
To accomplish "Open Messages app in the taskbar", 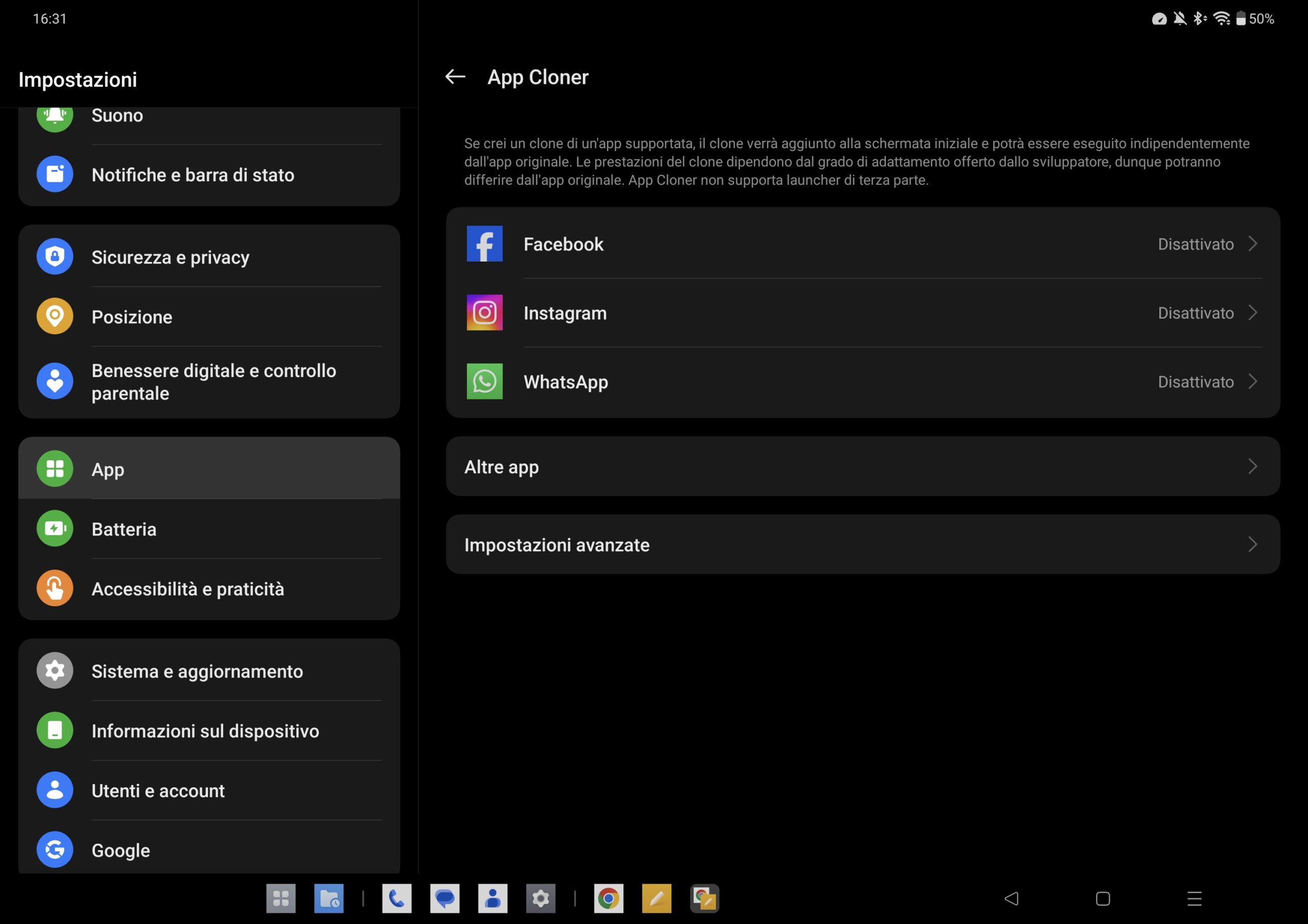I will point(445,899).
